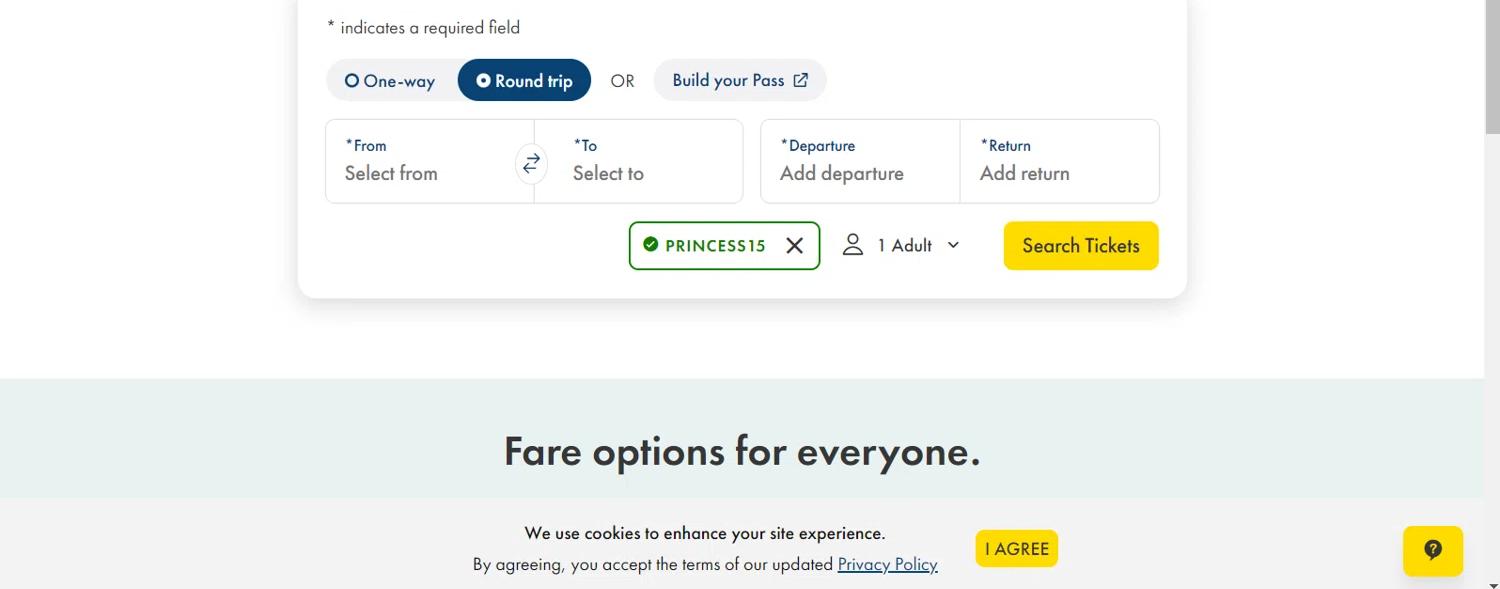
Task: Remove the PRINCESS15 promo code with X
Action: point(795,245)
